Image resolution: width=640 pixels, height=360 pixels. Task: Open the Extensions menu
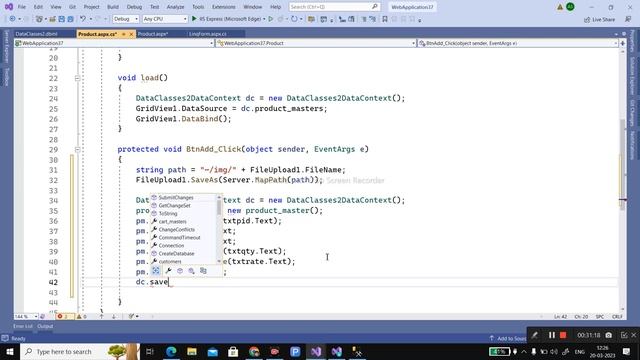[224, 7]
